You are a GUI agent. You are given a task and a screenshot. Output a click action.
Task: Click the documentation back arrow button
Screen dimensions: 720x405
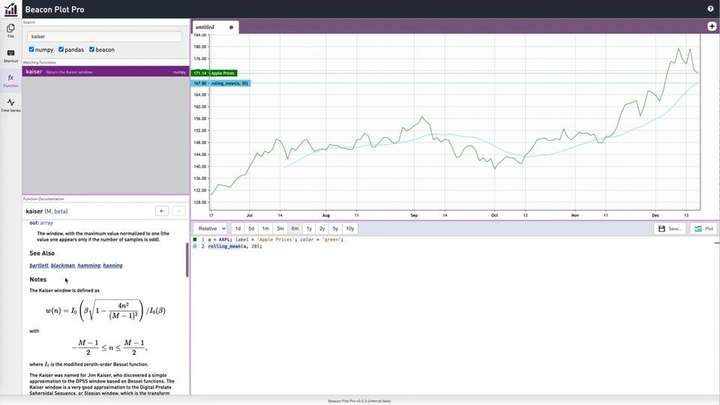click(162, 212)
